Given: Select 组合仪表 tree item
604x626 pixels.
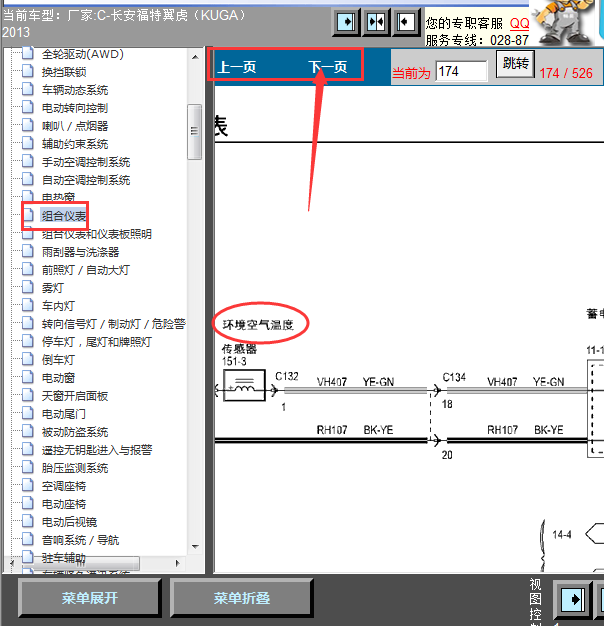Looking at the screenshot, I should (x=63, y=216).
